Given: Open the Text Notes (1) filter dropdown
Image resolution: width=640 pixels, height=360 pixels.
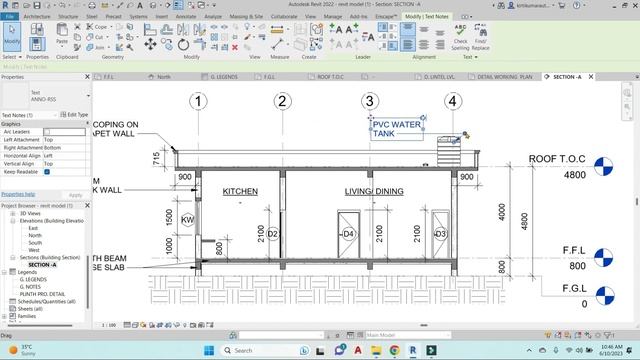Looking at the screenshot, I should pyautogui.click(x=29, y=115).
